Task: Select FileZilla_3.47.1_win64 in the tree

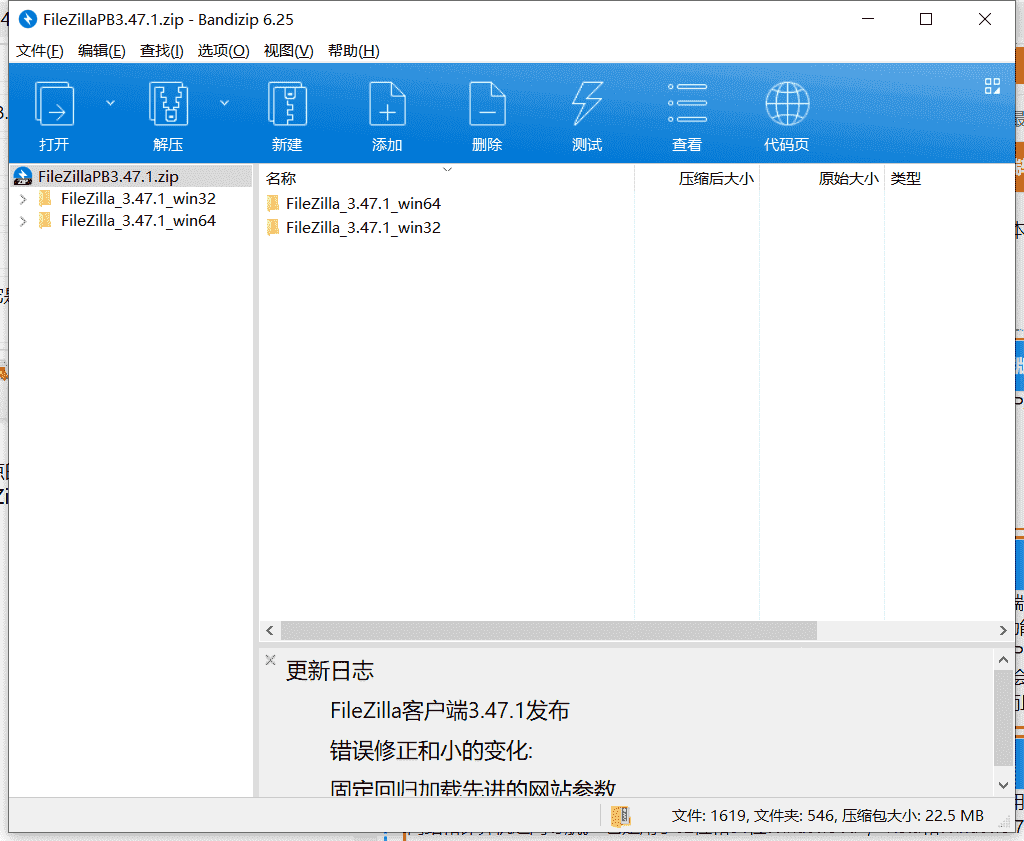Action: [138, 221]
